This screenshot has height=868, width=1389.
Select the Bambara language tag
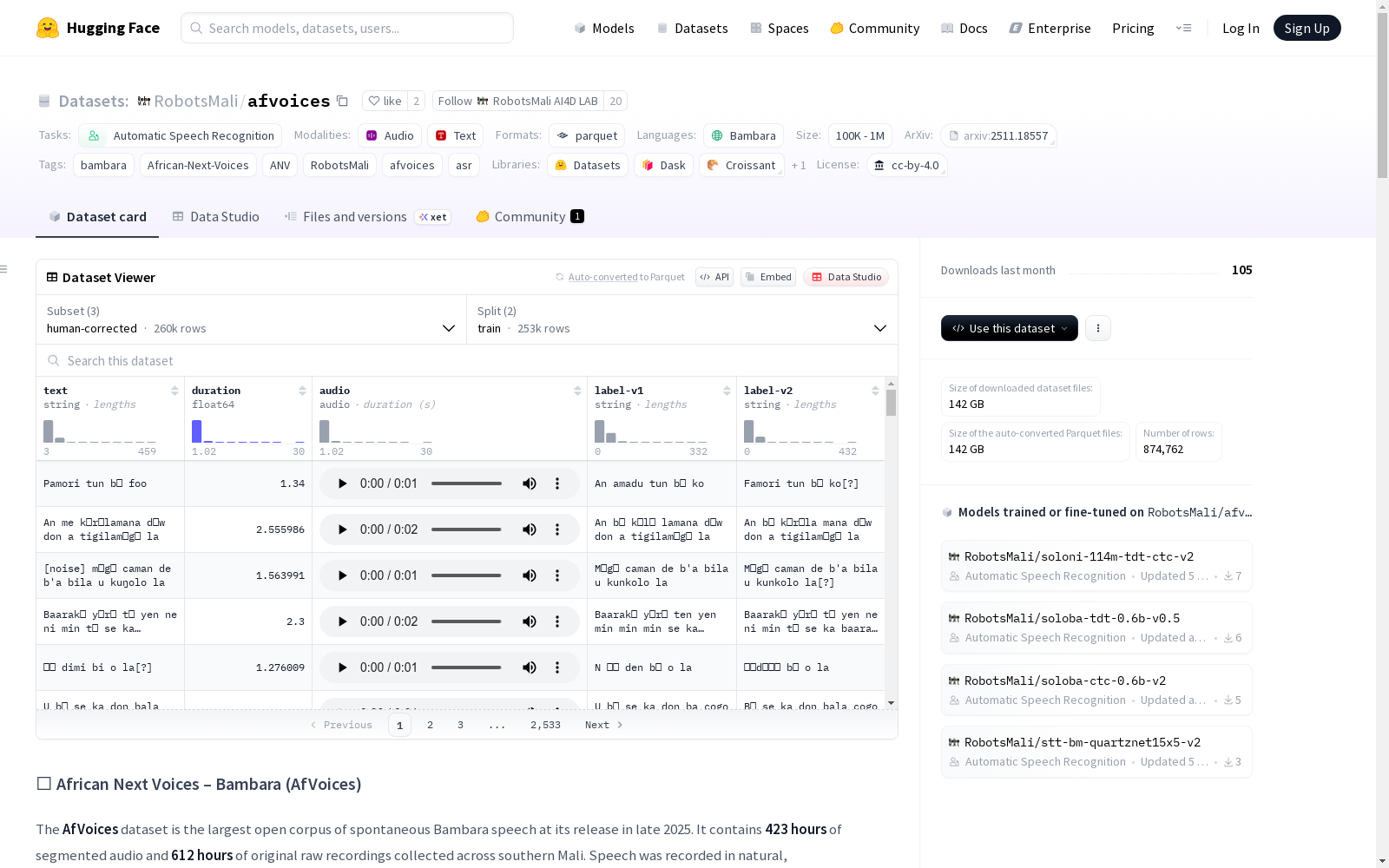(x=743, y=135)
